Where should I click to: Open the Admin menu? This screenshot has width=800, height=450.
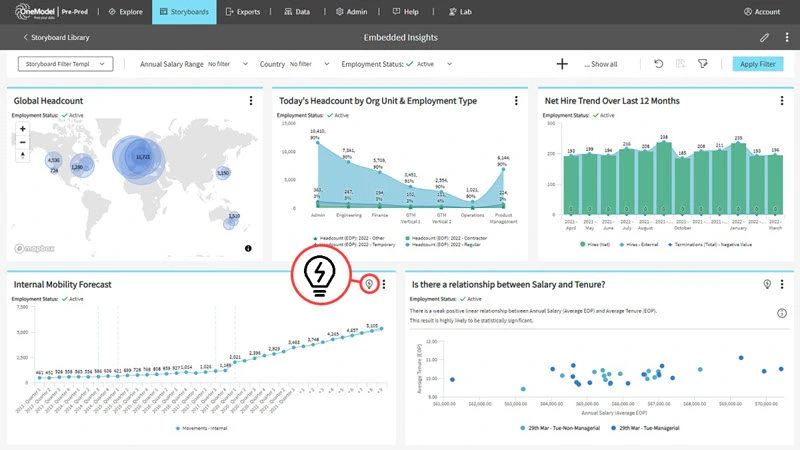coord(352,12)
